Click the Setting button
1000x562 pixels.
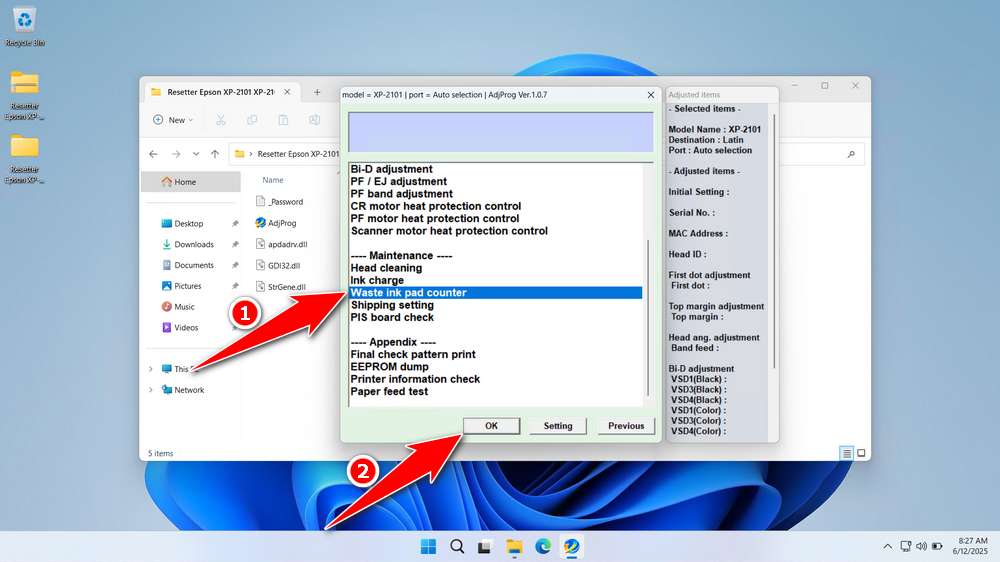(x=557, y=425)
